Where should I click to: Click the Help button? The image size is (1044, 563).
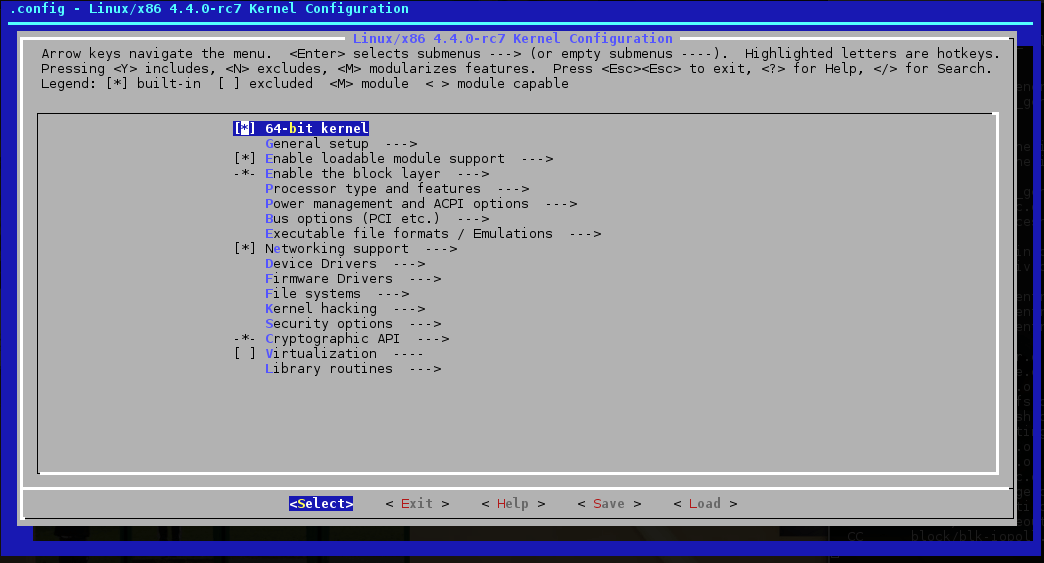tap(513, 504)
